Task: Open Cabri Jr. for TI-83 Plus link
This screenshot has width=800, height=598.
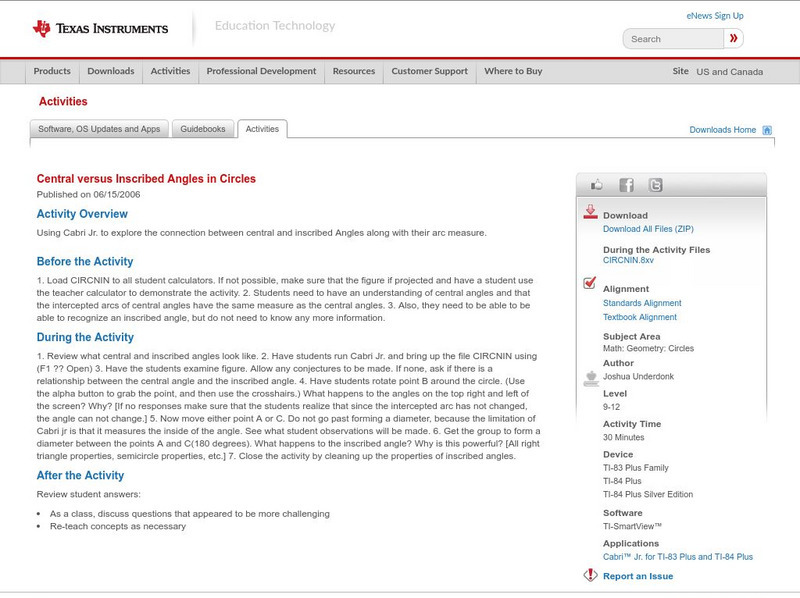Action: [x=678, y=557]
